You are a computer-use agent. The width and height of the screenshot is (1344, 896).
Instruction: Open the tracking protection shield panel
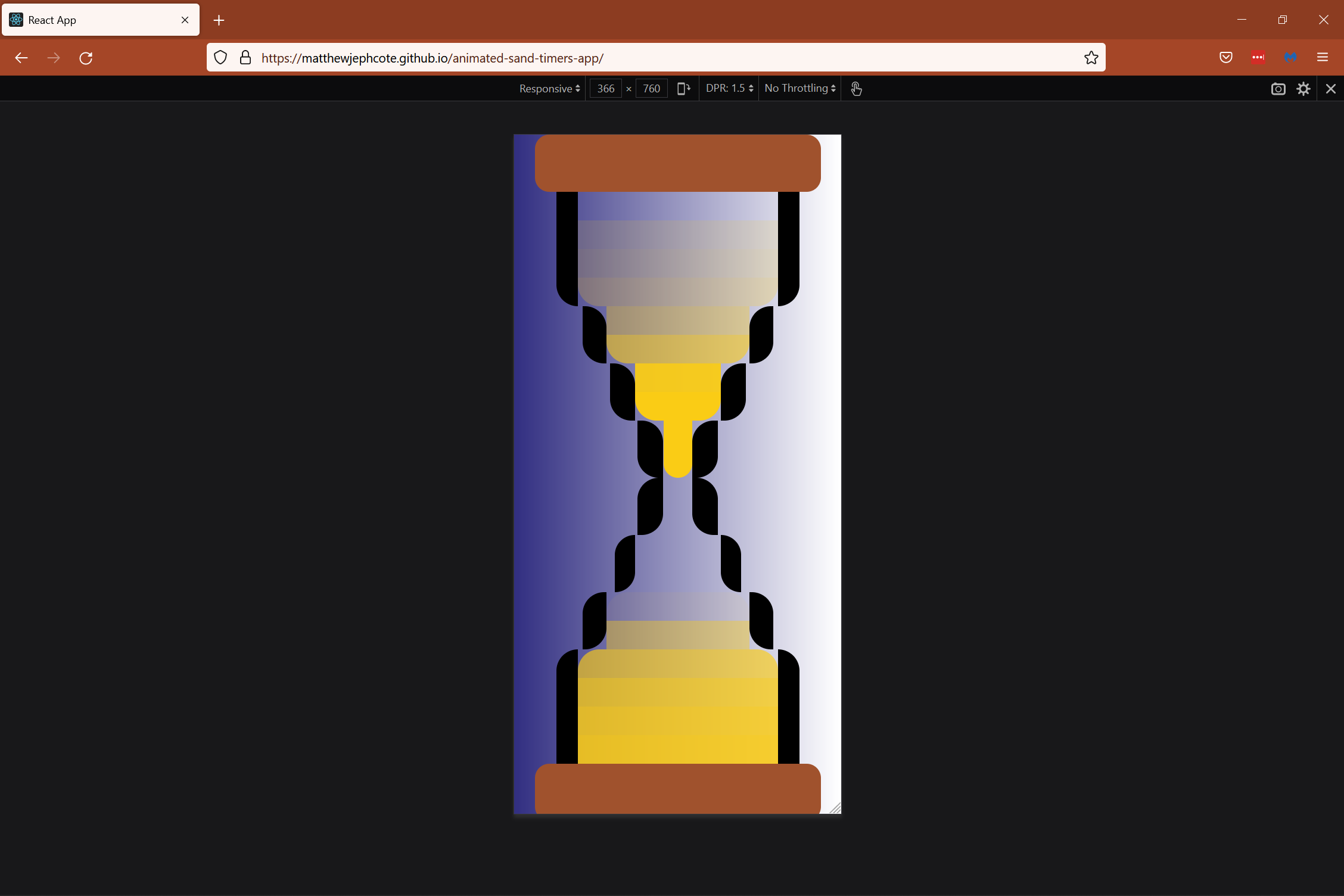click(220, 57)
